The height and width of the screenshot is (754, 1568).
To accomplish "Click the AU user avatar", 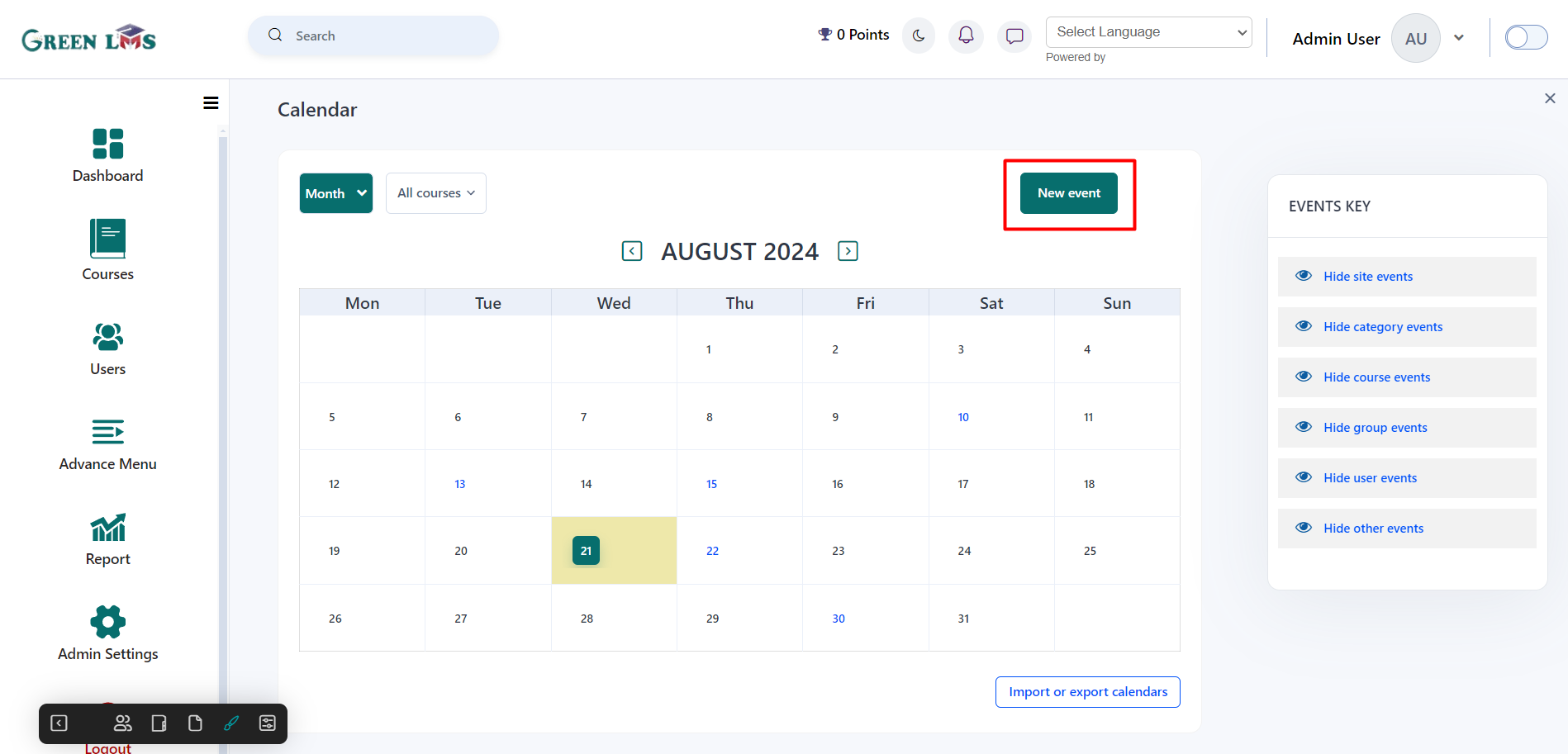I will [x=1416, y=38].
